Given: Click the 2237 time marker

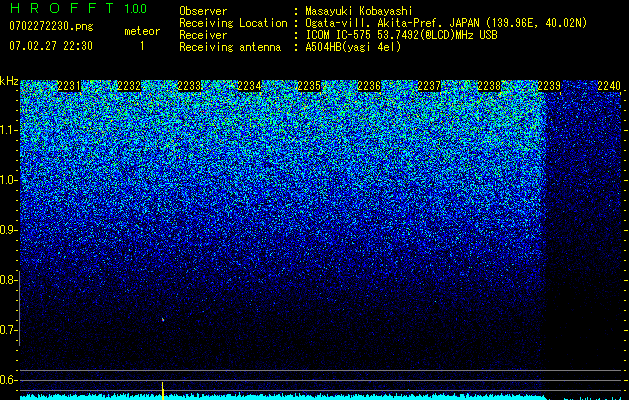Looking at the screenshot, I should (429, 86).
